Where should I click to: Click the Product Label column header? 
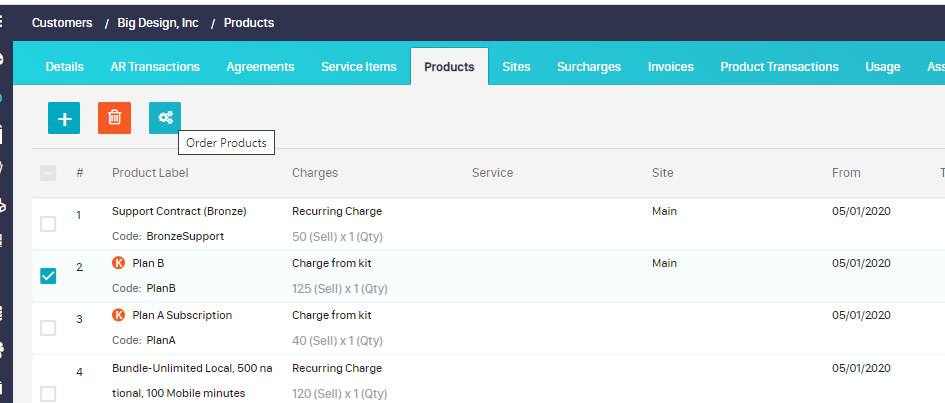(150, 173)
